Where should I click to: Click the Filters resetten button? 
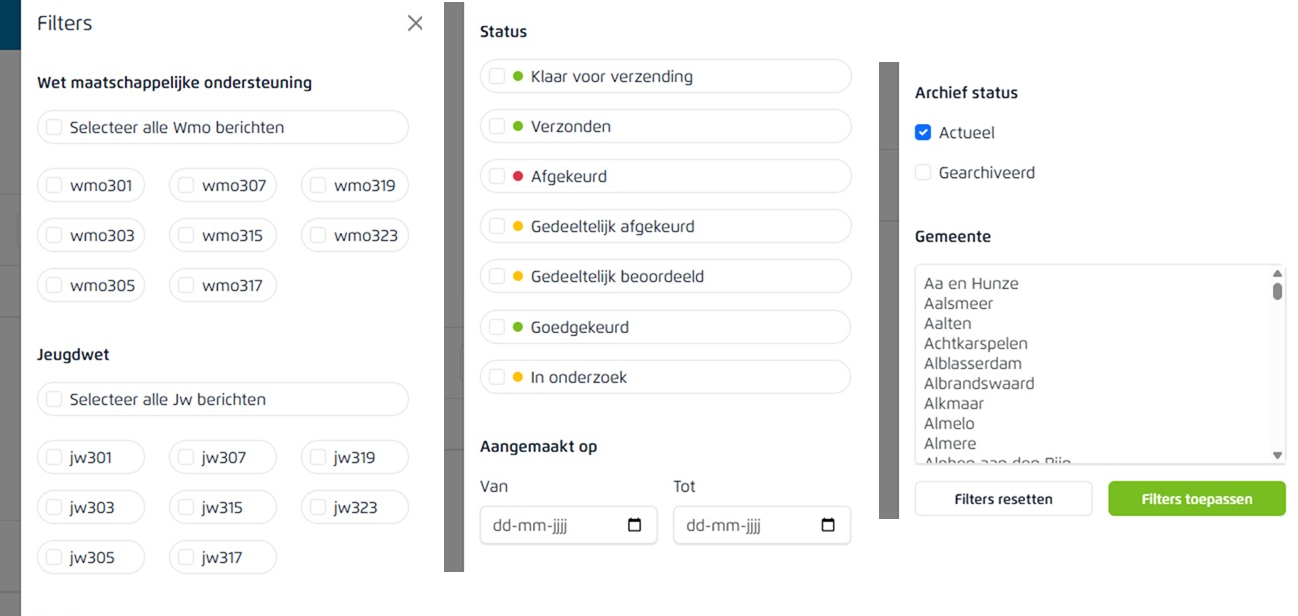[x=1003, y=499]
